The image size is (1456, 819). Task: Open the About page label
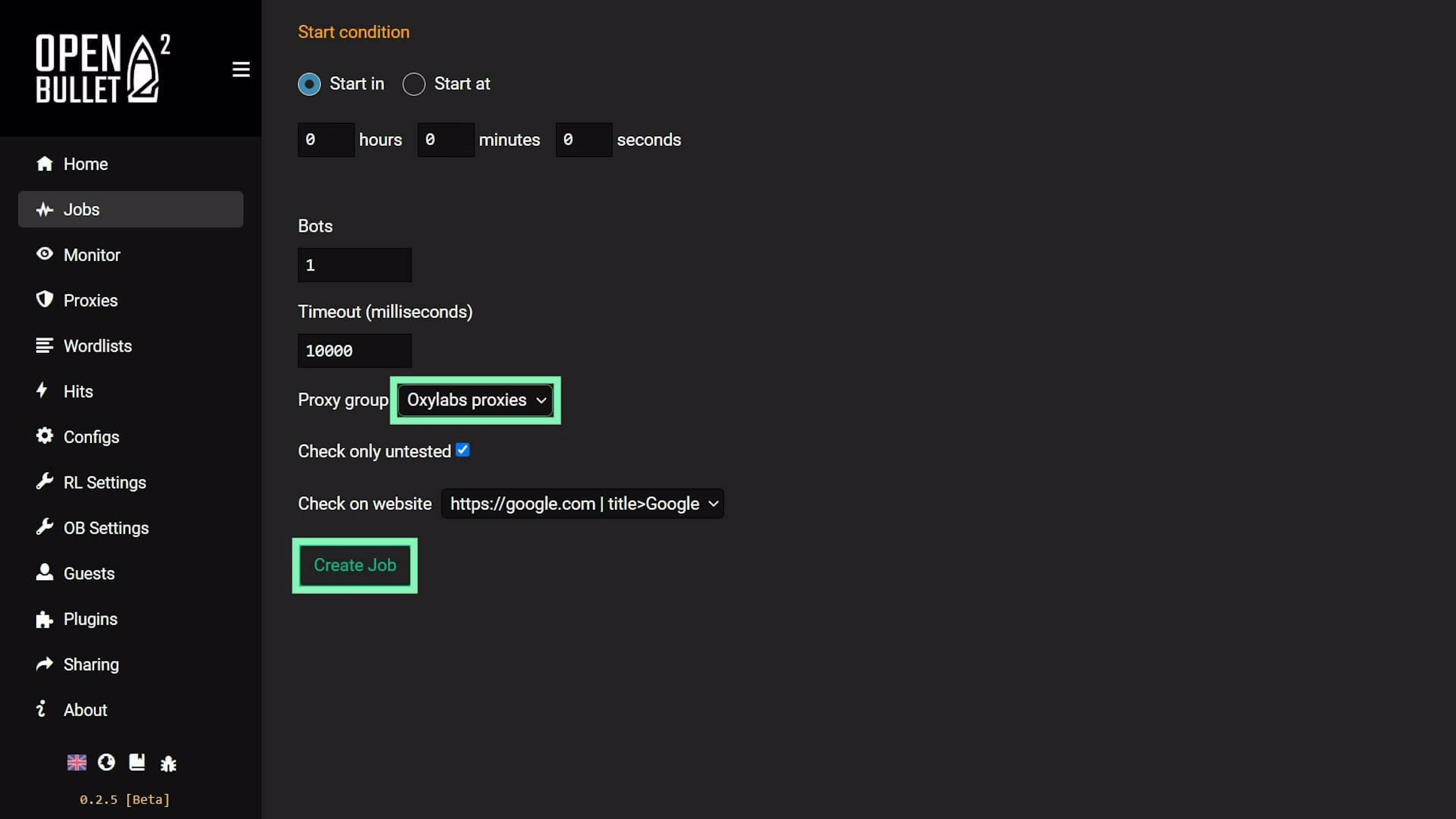(85, 710)
